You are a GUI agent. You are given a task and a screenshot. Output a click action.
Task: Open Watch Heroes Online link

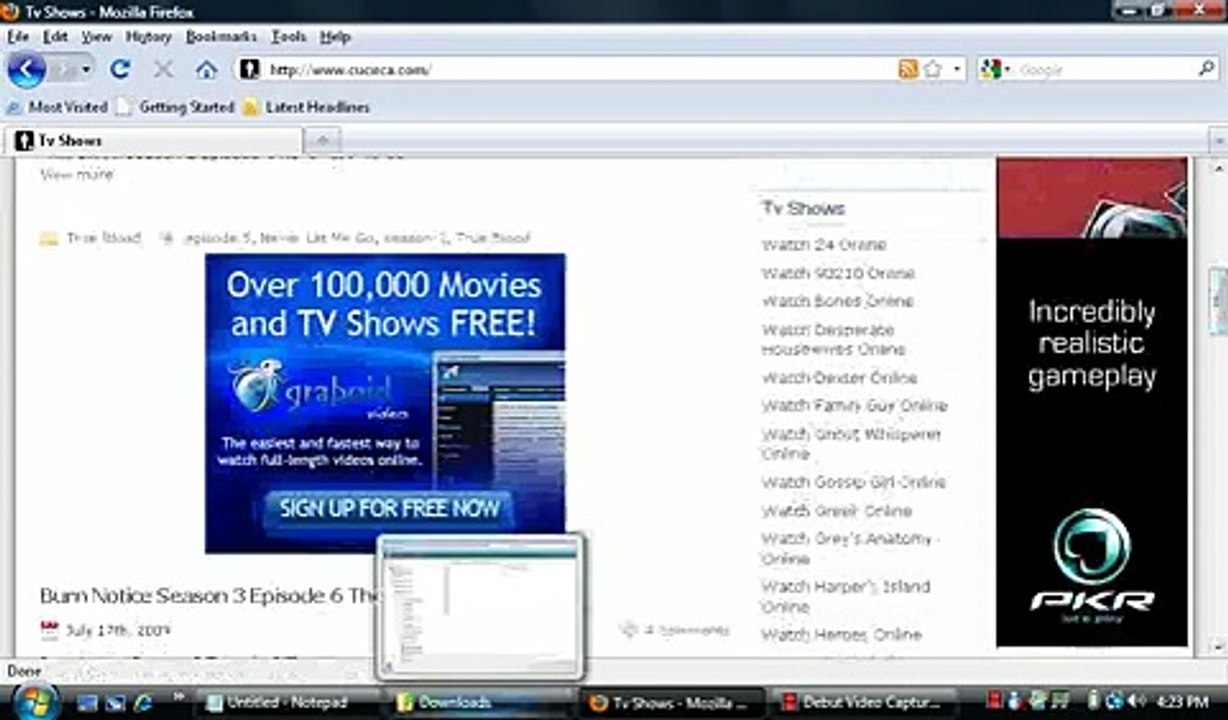tap(841, 634)
